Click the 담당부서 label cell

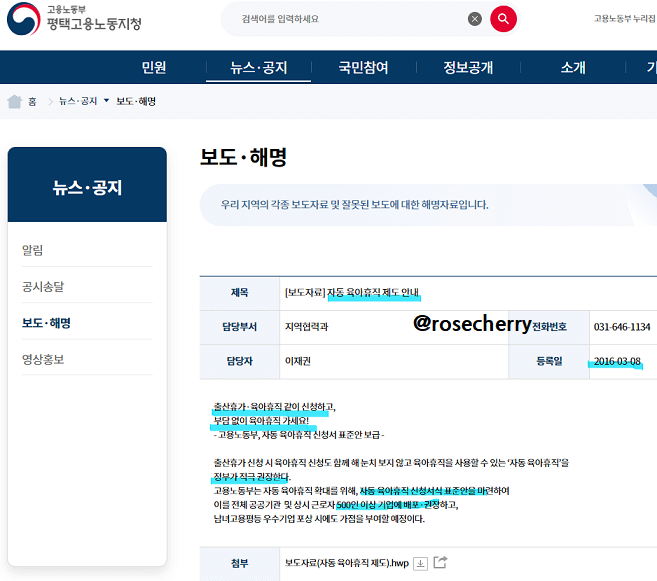tap(239, 327)
